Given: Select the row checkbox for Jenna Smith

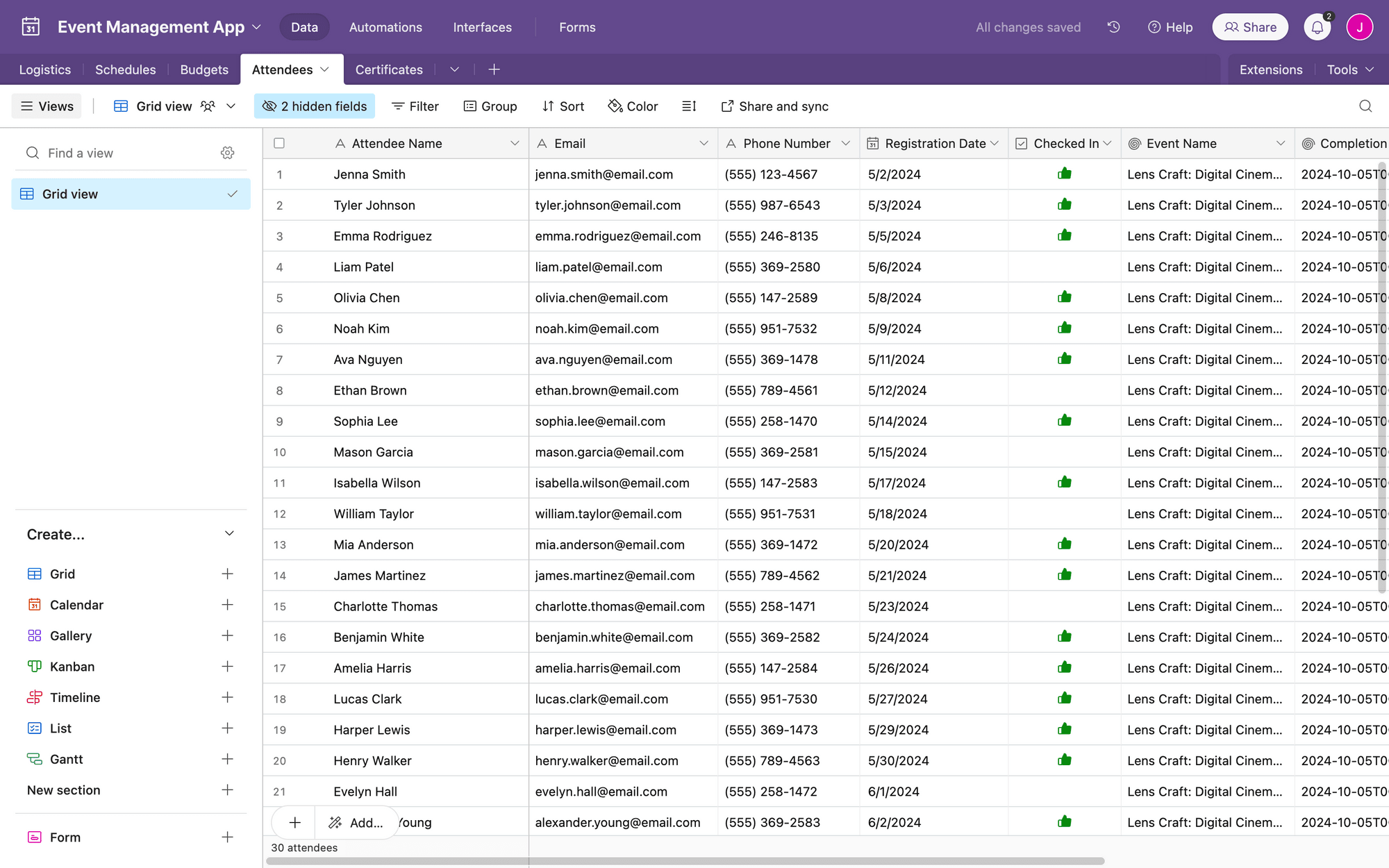Looking at the screenshot, I should pos(279,174).
